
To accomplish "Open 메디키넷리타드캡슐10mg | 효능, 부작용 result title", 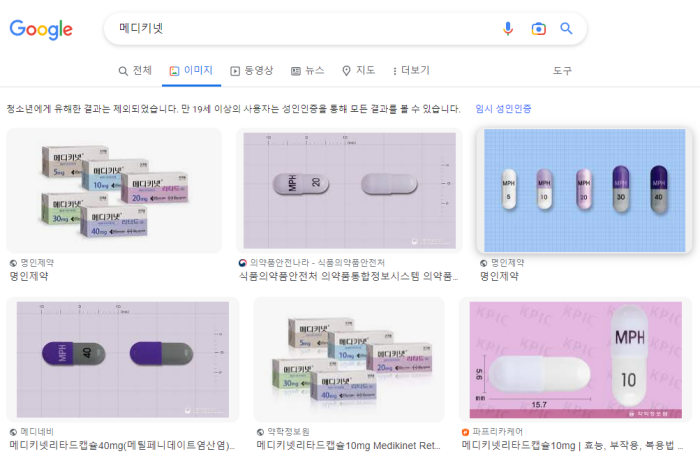I will [x=572, y=445].
